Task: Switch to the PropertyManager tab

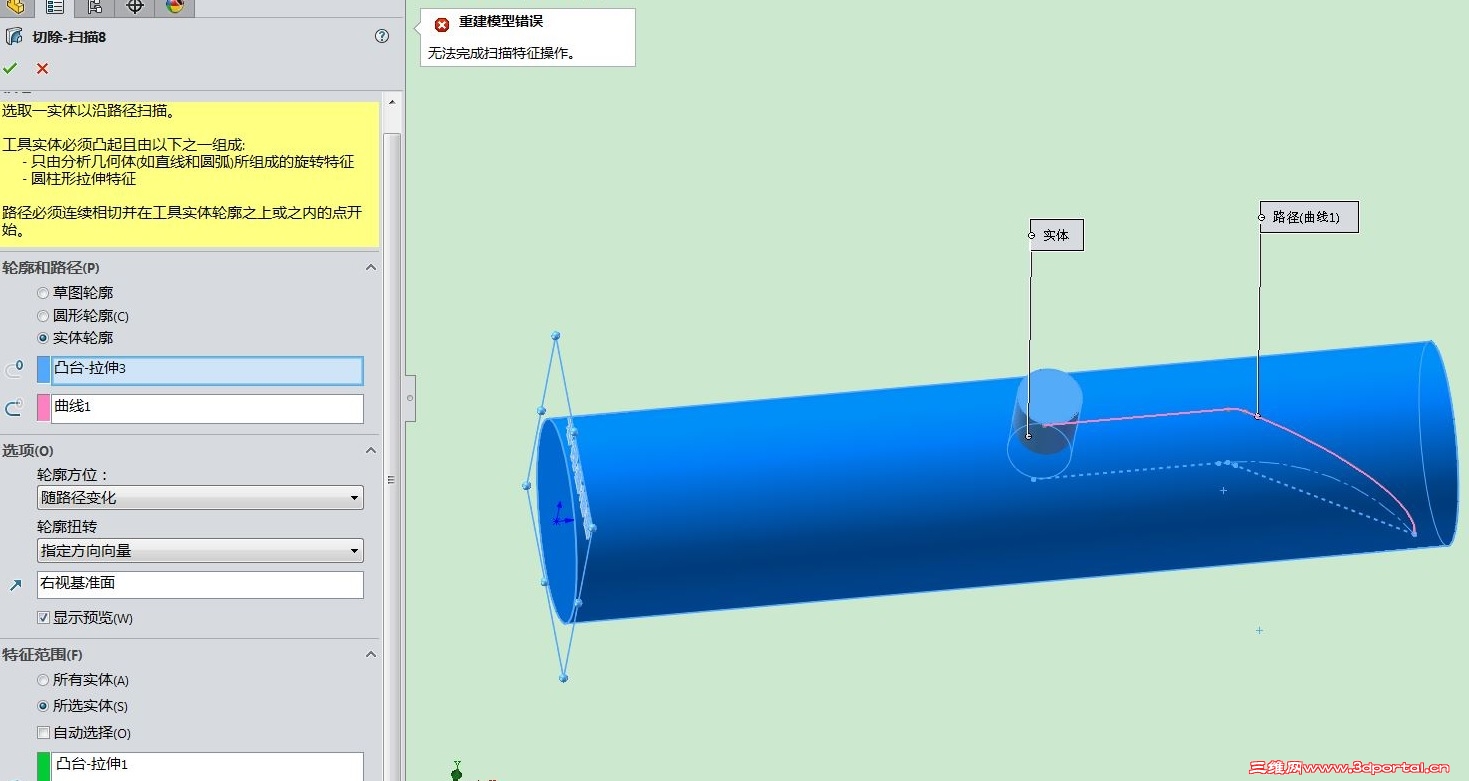Action: tap(55, 7)
